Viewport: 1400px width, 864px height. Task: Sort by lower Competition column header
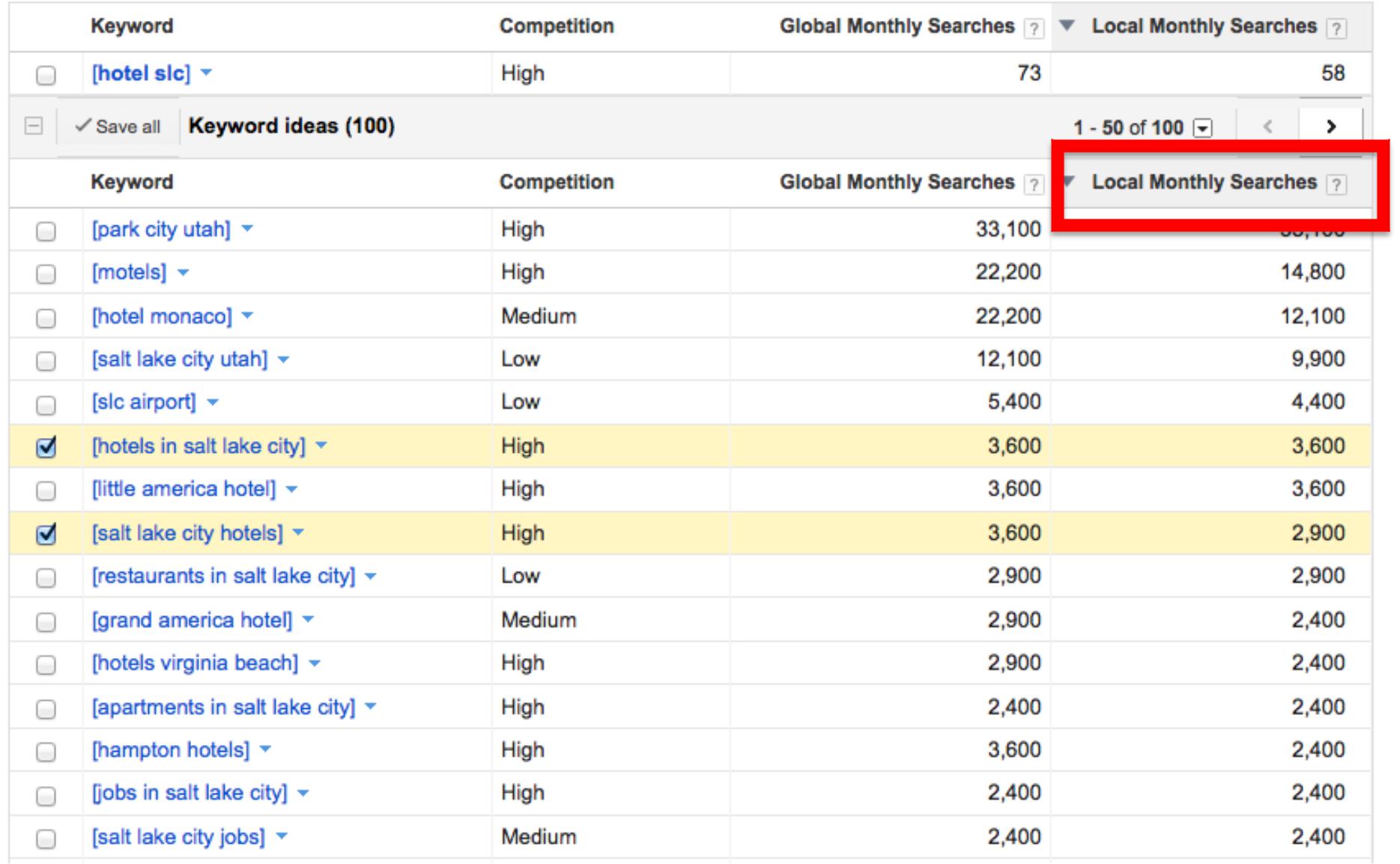pyautogui.click(x=557, y=182)
